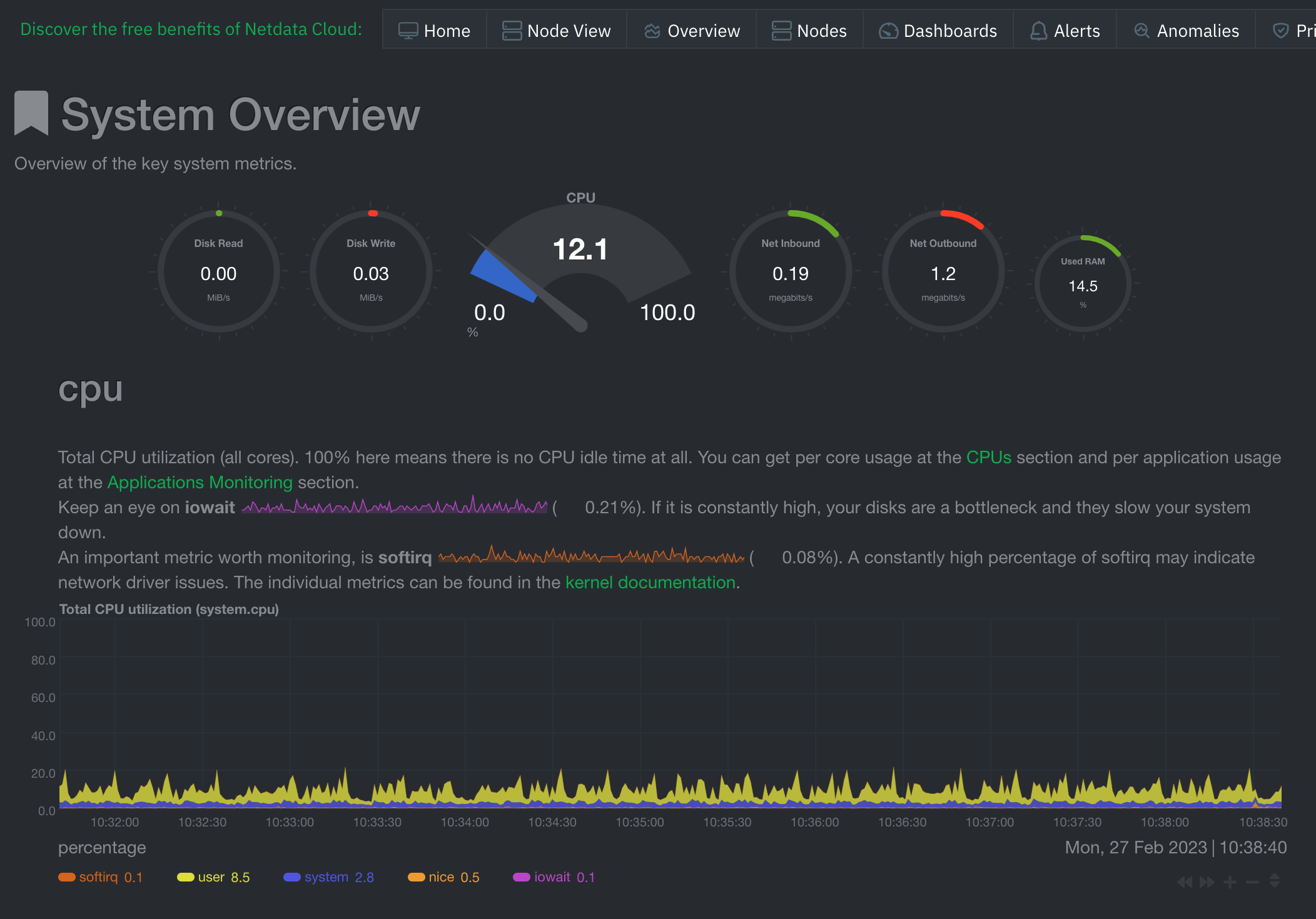Click the Home icon in the navigation bar
The width and height of the screenshot is (1316, 919).
408,29
